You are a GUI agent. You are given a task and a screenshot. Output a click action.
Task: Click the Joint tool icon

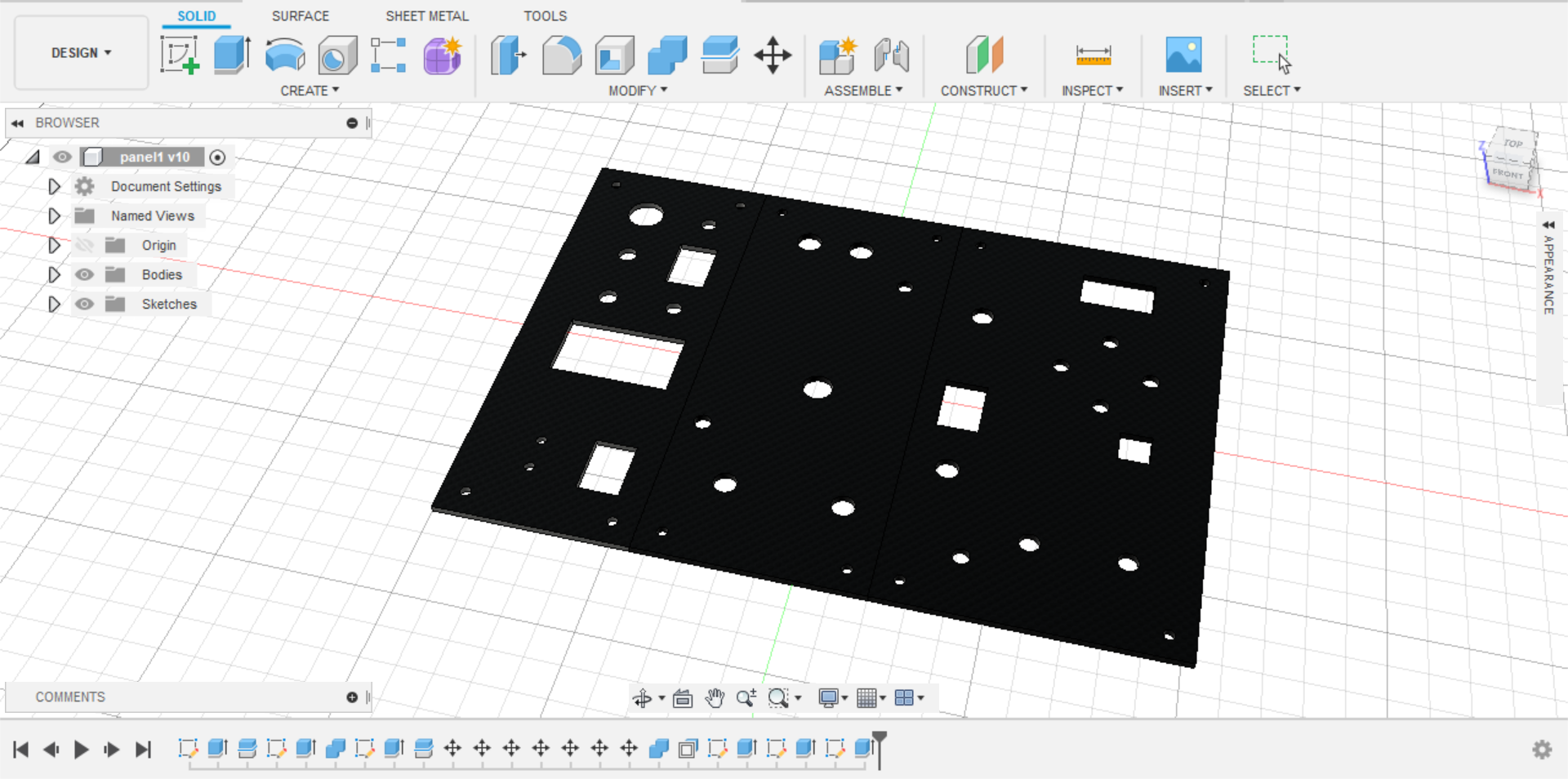pos(891,56)
